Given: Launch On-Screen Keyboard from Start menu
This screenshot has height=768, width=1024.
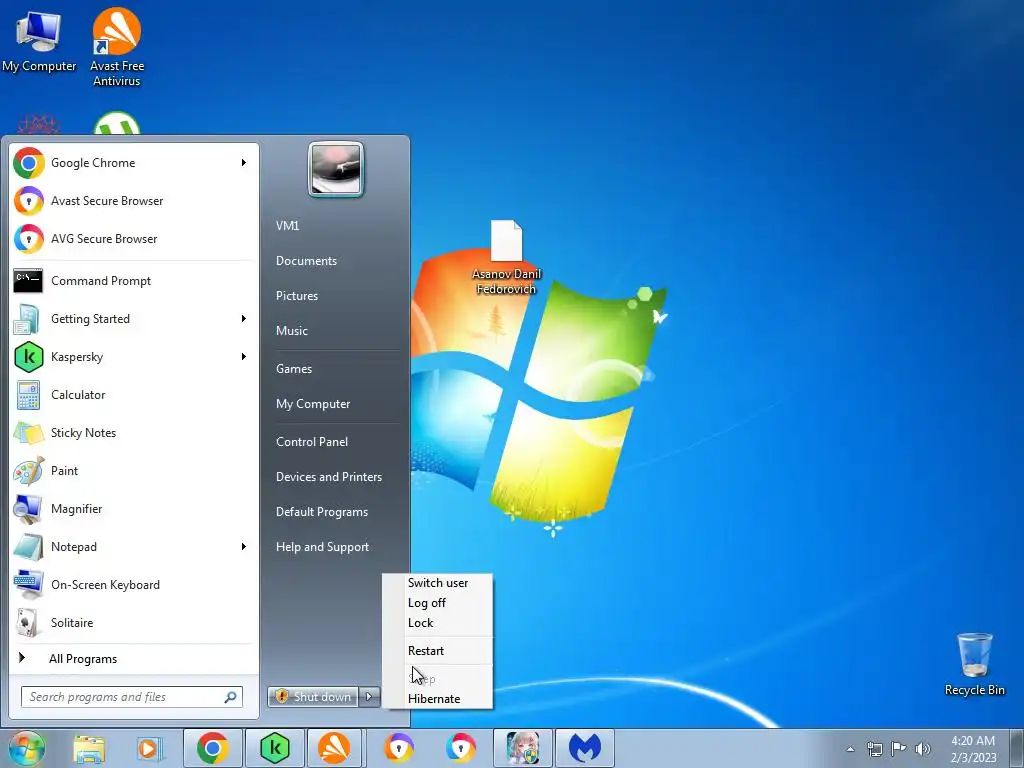Looking at the screenshot, I should (133, 584).
